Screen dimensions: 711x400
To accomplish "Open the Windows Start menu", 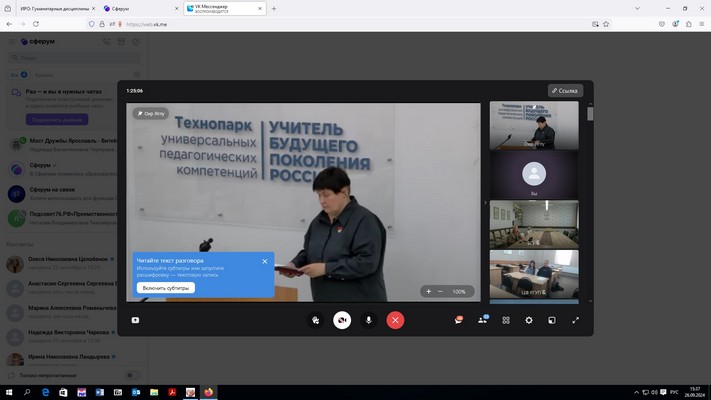I will [x=9, y=392].
